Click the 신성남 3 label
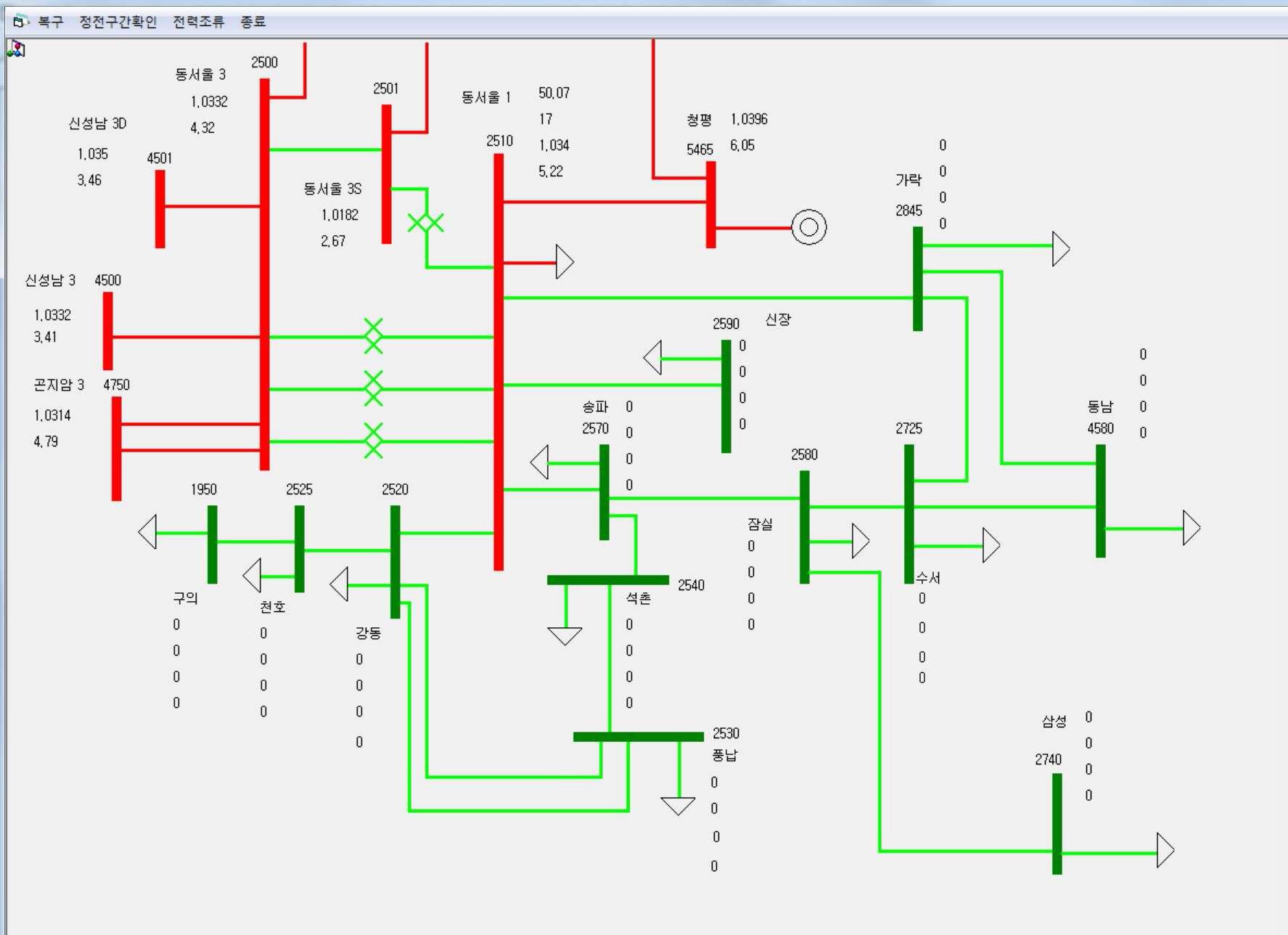The height and width of the screenshot is (935, 1288). pyautogui.click(x=50, y=280)
